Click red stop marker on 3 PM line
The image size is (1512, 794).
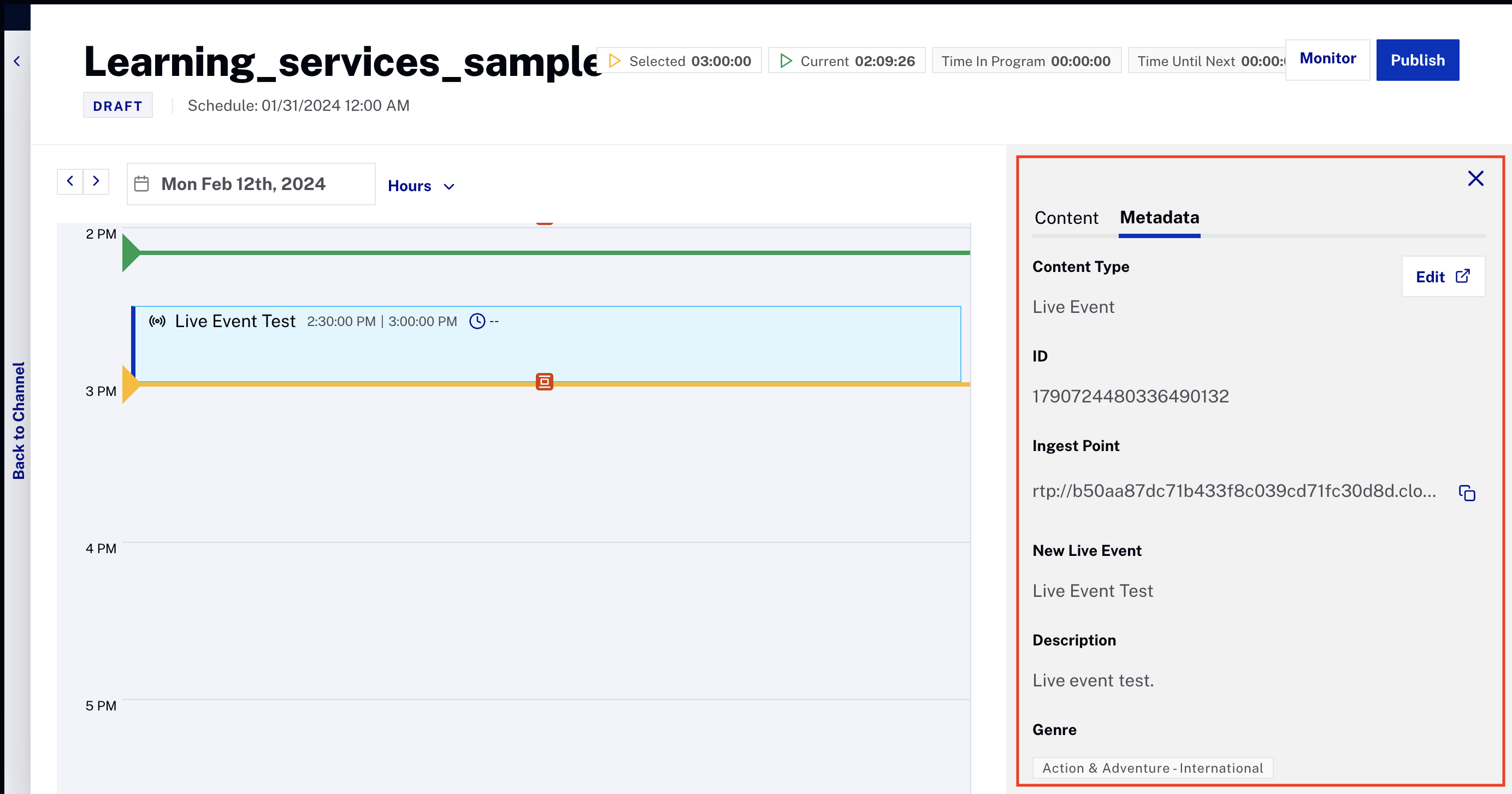point(544,382)
